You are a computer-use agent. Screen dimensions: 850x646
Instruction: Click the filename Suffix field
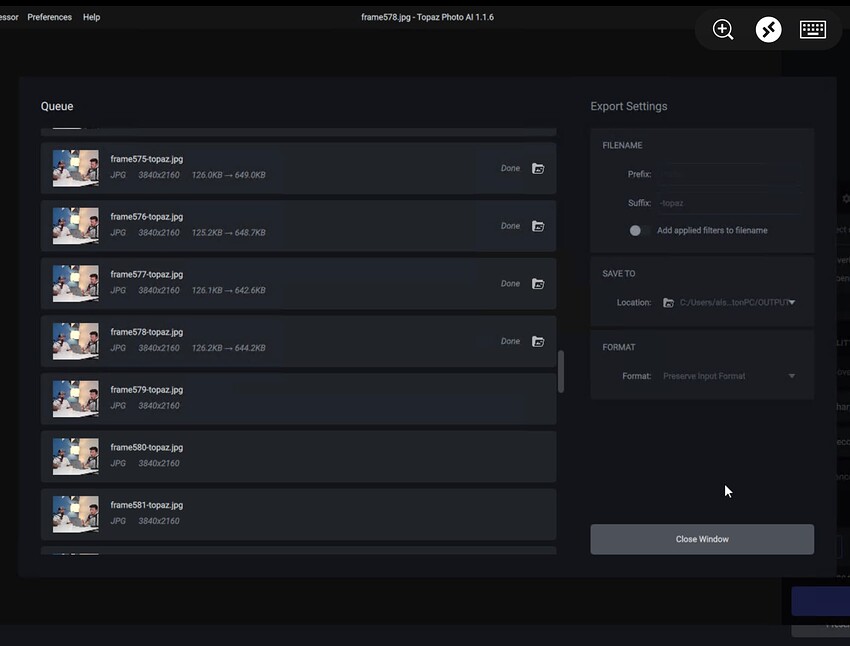(x=728, y=203)
